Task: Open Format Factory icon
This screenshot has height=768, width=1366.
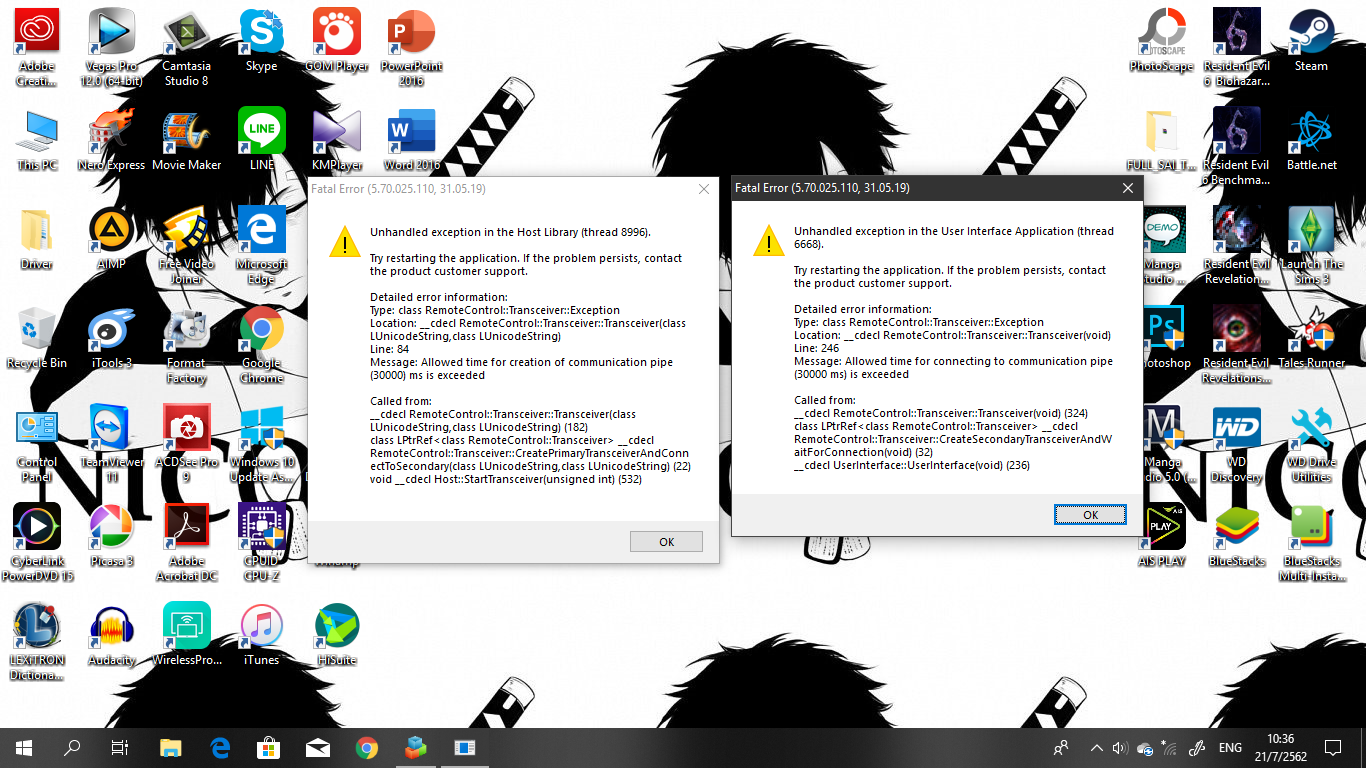Action: pyautogui.click(x=186, y=343)
